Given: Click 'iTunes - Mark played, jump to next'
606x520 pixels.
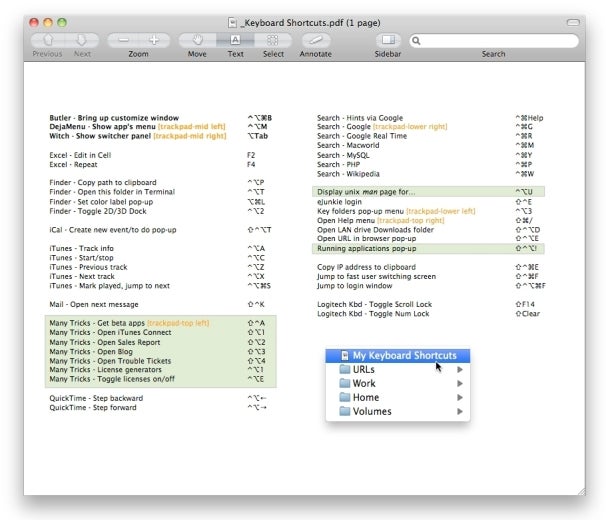Looking at the screenshot, I should [x=109, y=286].
